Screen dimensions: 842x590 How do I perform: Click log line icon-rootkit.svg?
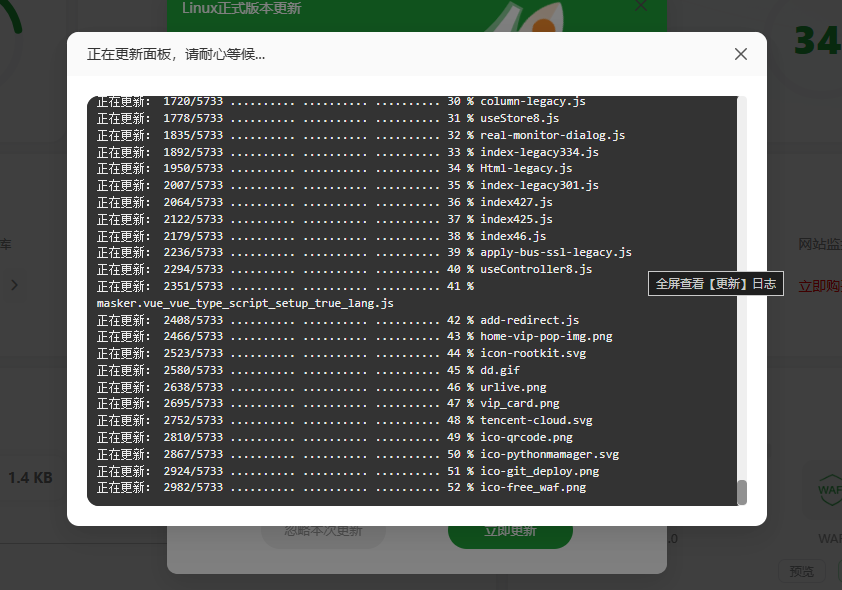point(341,354)
